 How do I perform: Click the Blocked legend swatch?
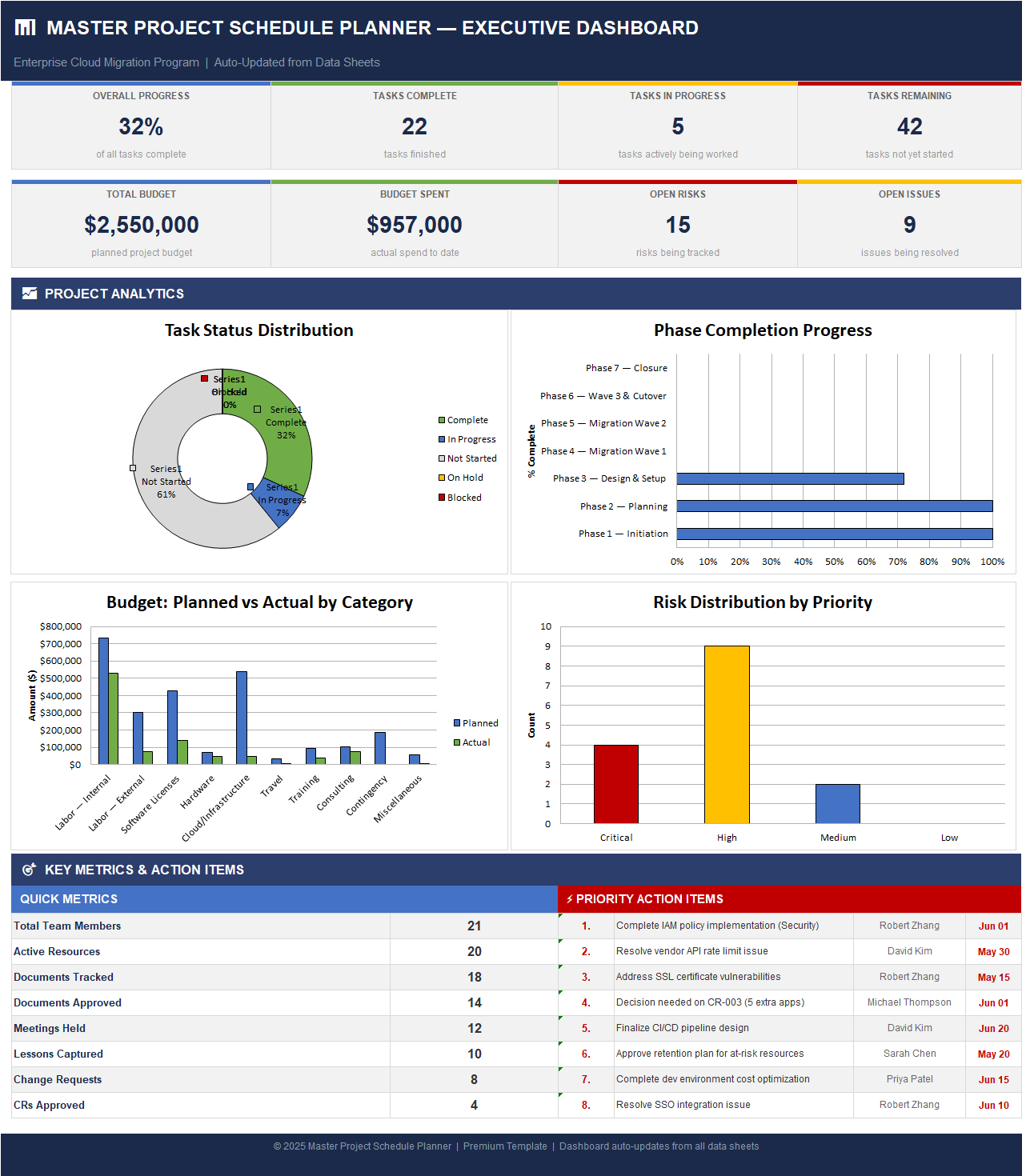442,498
